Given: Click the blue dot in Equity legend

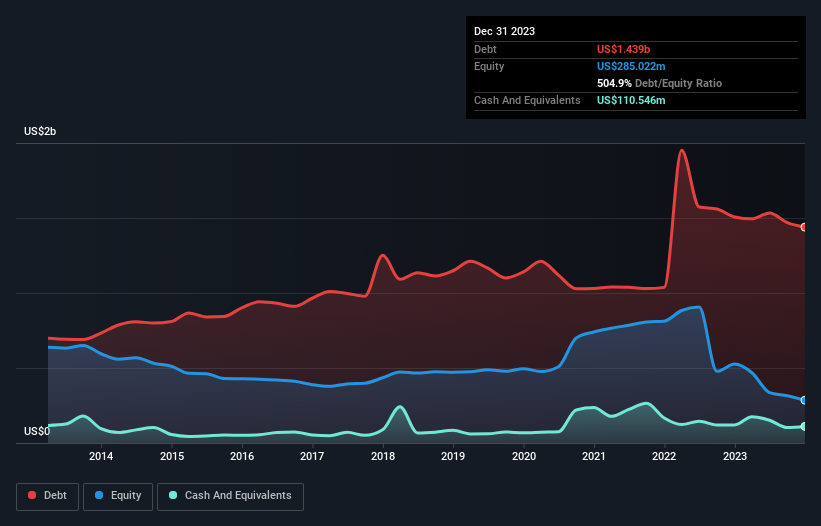Looking at the screenshot, I should point(99,495).
